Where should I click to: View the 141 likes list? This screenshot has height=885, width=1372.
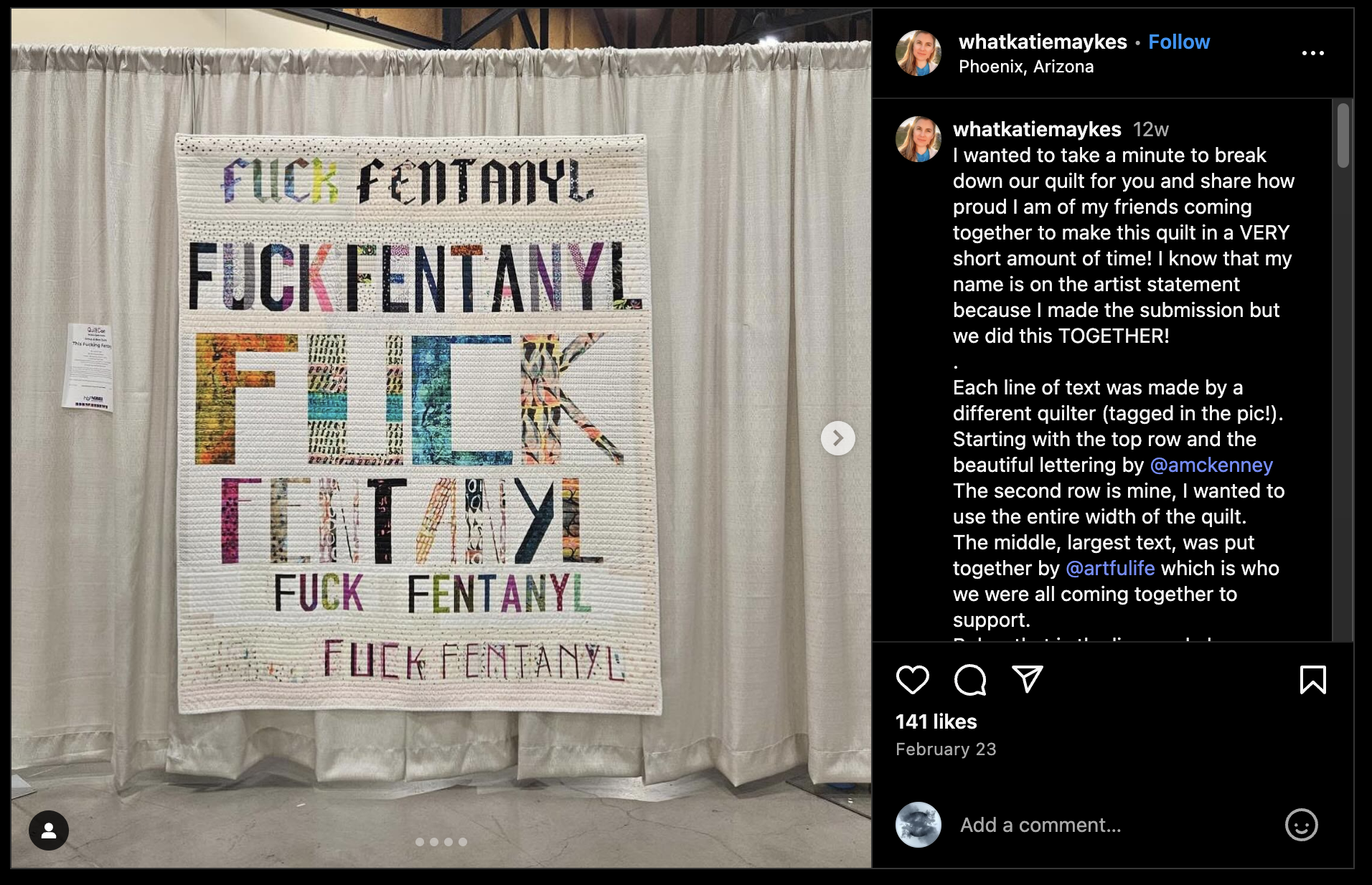coord(936,721)
